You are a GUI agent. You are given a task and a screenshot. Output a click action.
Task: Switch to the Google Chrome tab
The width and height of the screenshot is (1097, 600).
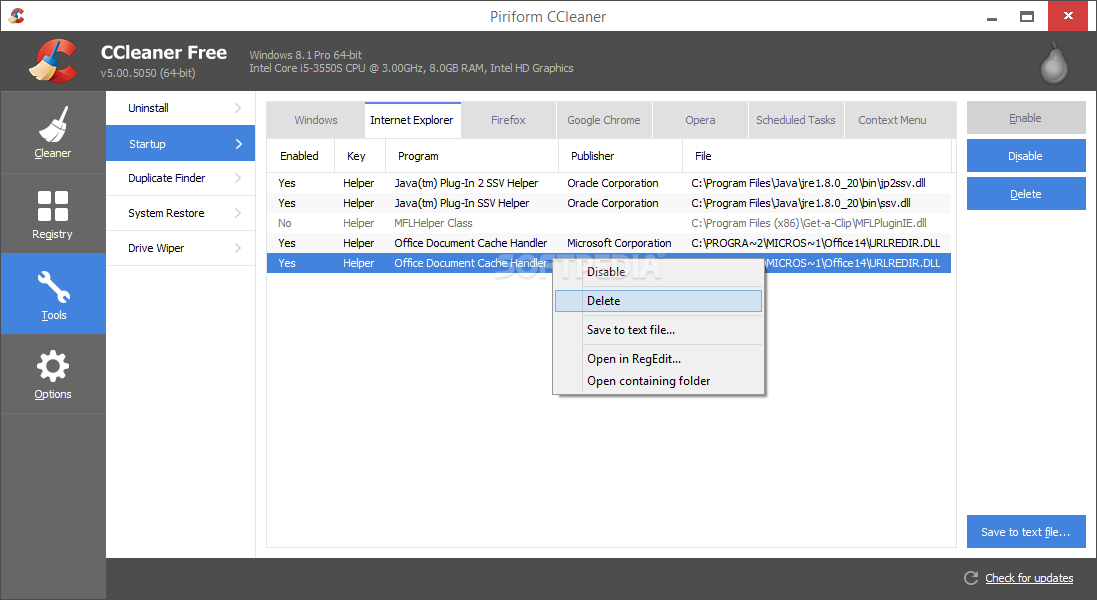tap(604, 120)
